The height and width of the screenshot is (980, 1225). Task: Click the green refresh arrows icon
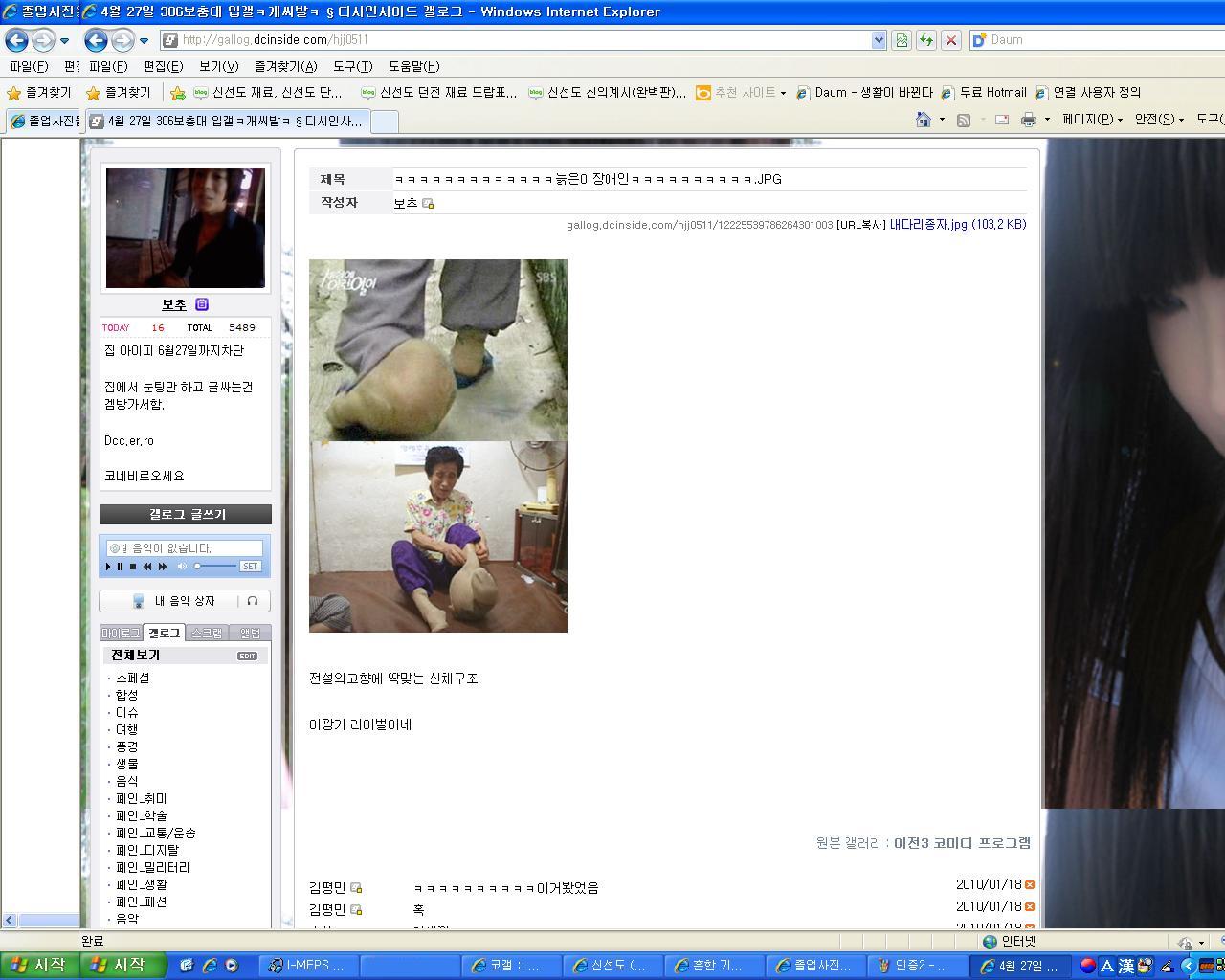926,40
